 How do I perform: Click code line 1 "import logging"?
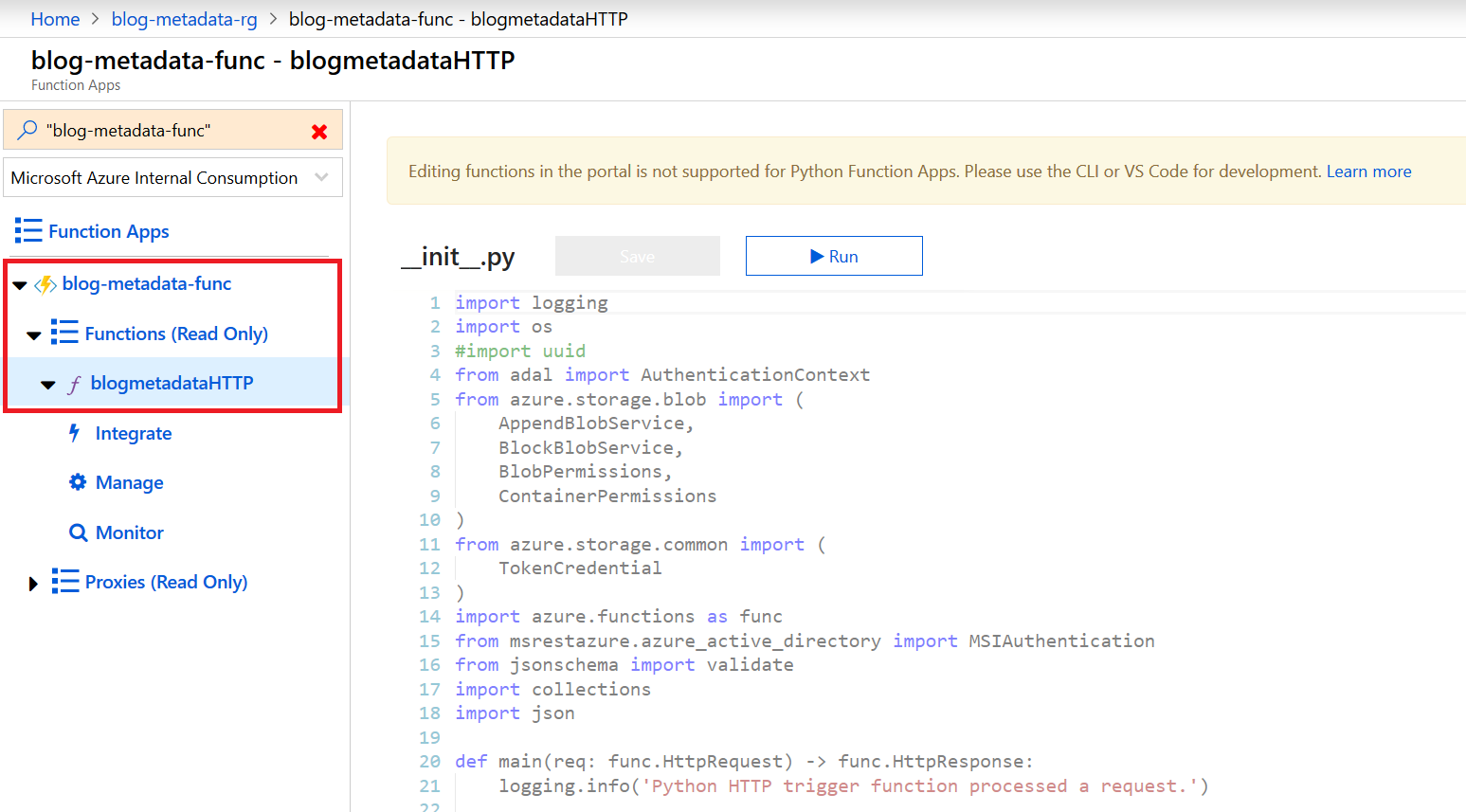pos(532,302)
